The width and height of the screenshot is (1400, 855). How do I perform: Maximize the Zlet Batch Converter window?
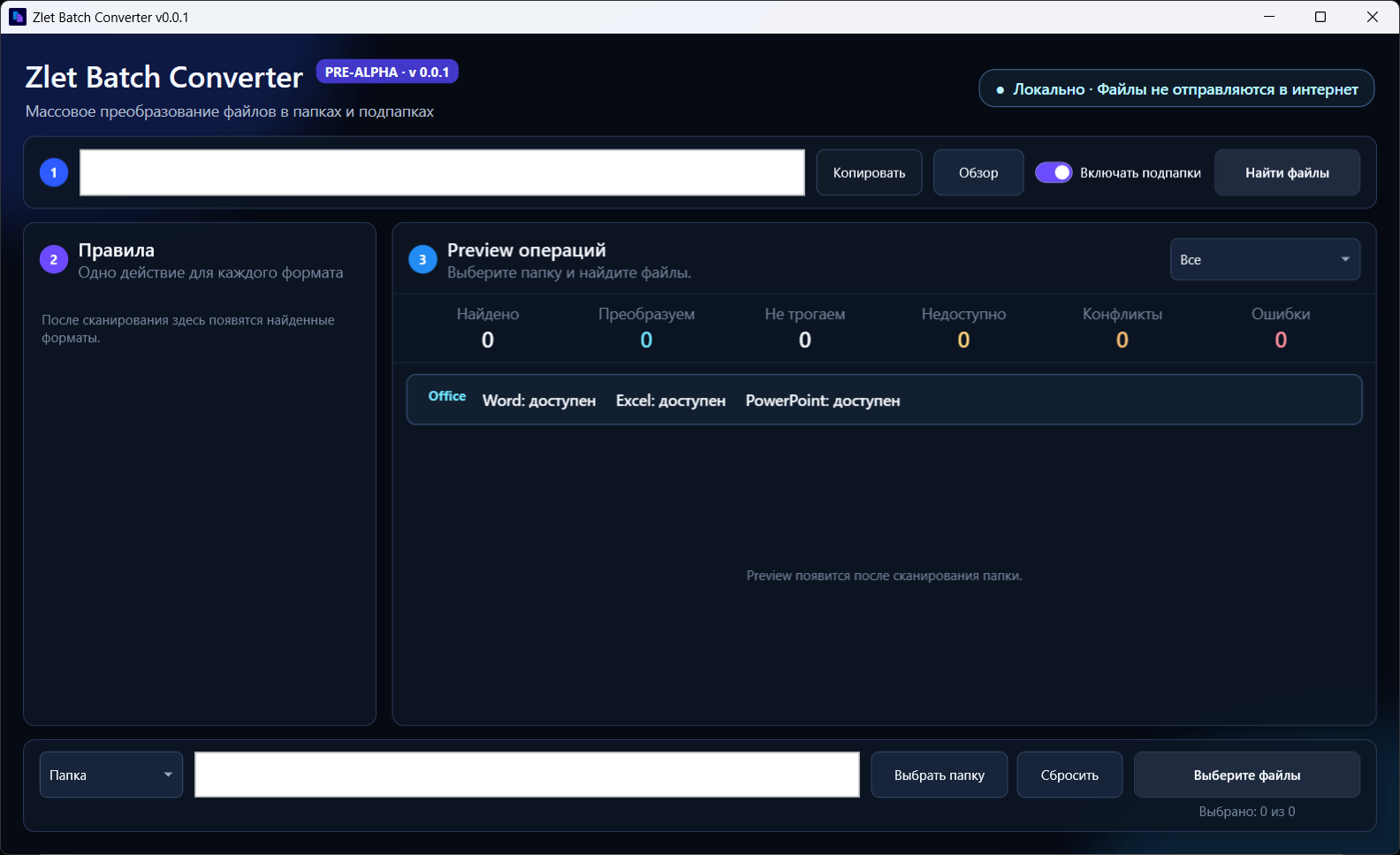coord(1320,17)
